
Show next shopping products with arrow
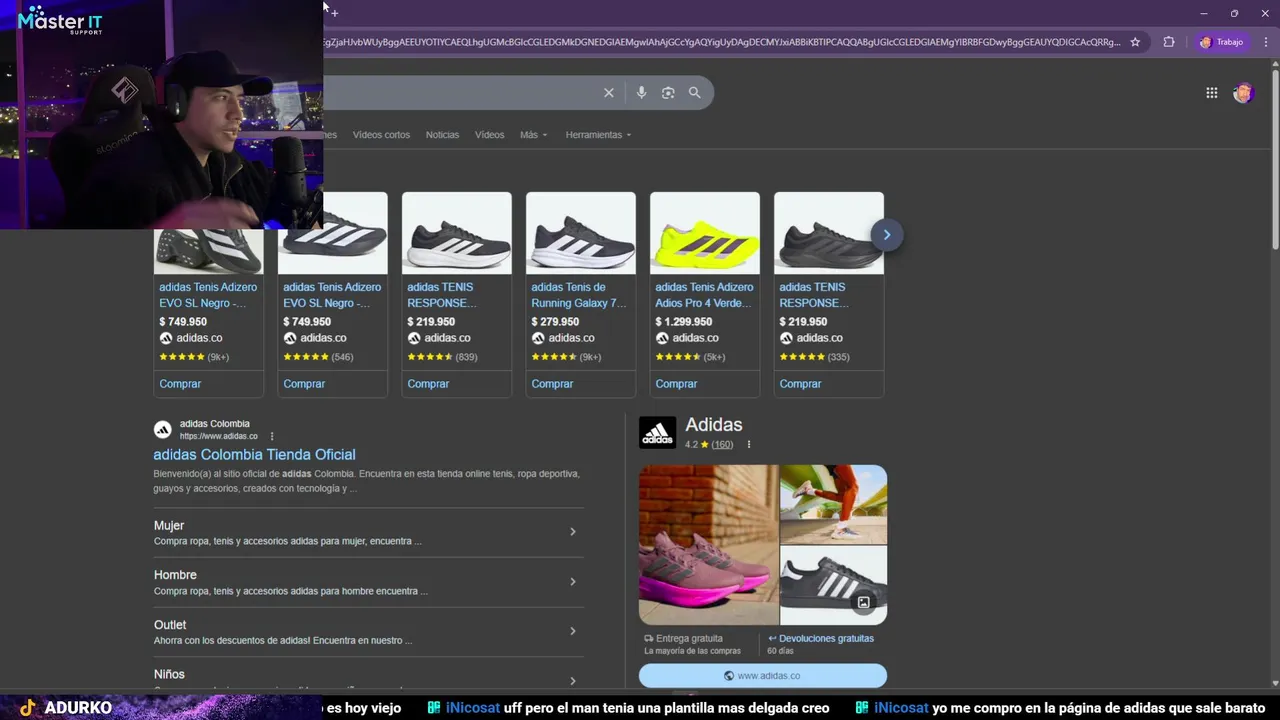tap(886, 235)
